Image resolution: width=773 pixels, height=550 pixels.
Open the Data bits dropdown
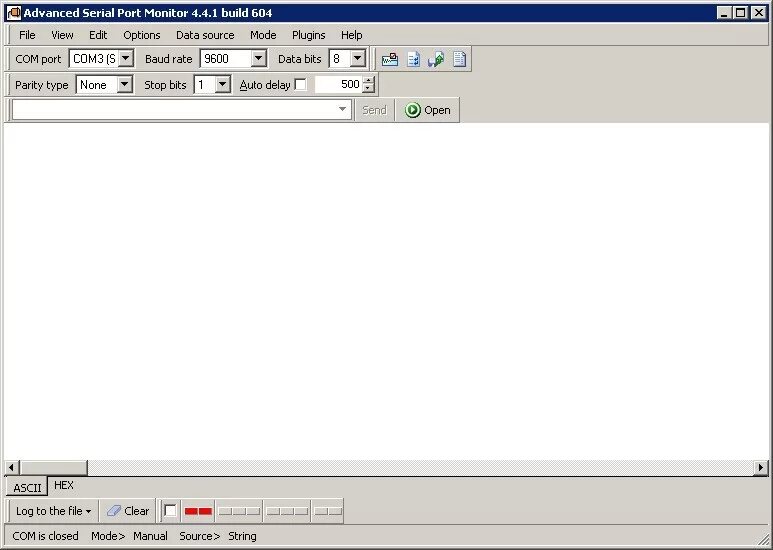[x=357, y=59]
